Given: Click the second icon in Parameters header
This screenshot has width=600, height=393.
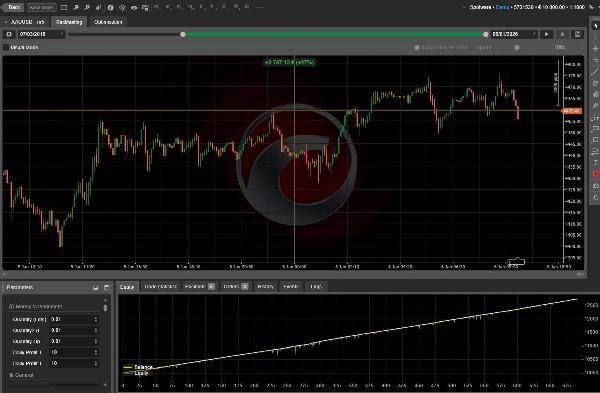Looking at the screenshot, I should click(x=107, y=287).
